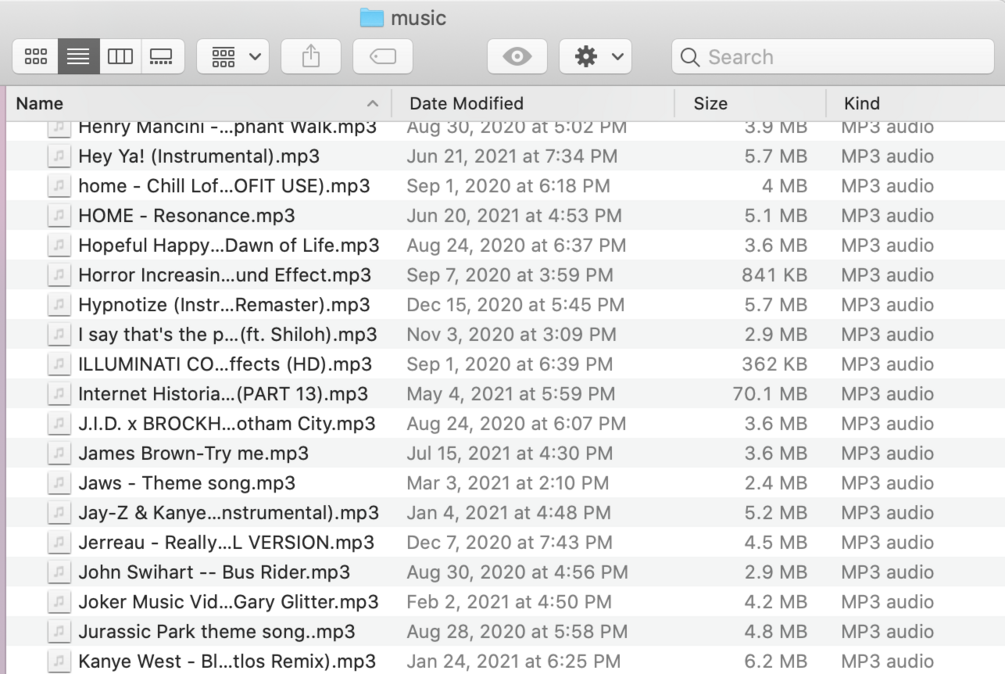The height and width of the screenshot is (674, 1005).
Task: Click the Jaws - Theme song file icon
Action: tap(59, 482)
